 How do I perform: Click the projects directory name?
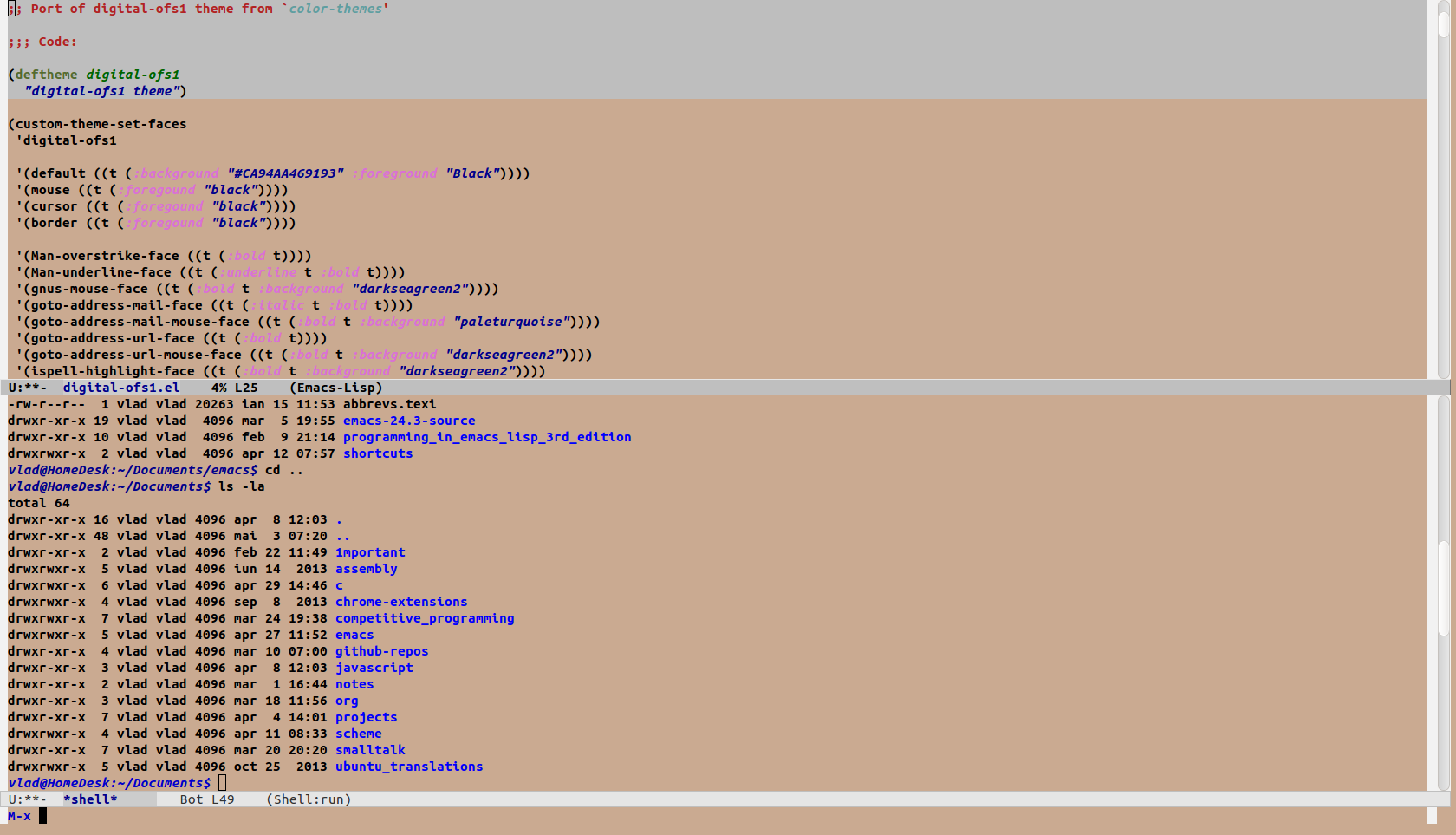coord(367,717)
